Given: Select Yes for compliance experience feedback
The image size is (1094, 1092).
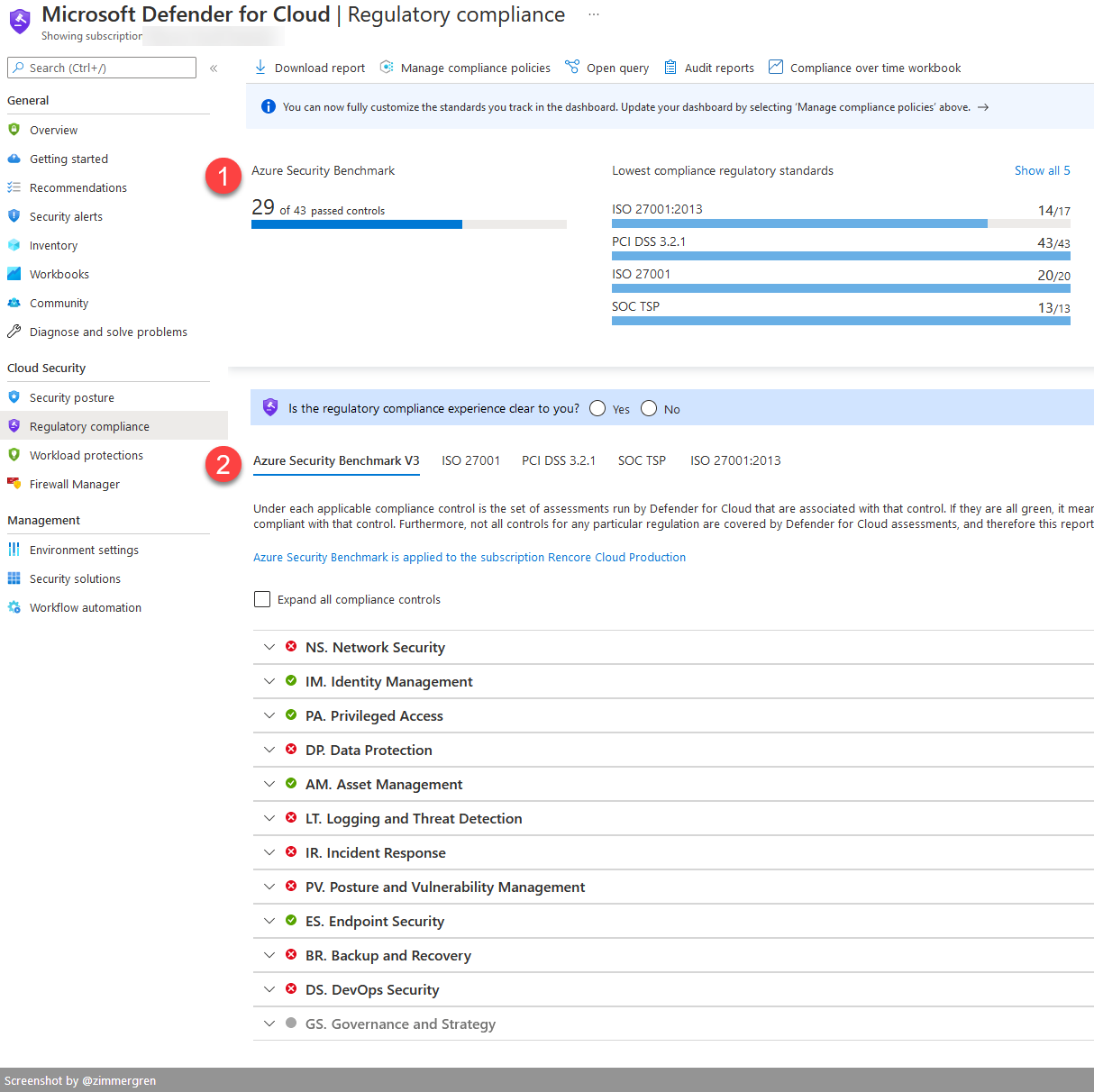Looking at the screenshot, I should pyautogui.click(x=597, y=408).
